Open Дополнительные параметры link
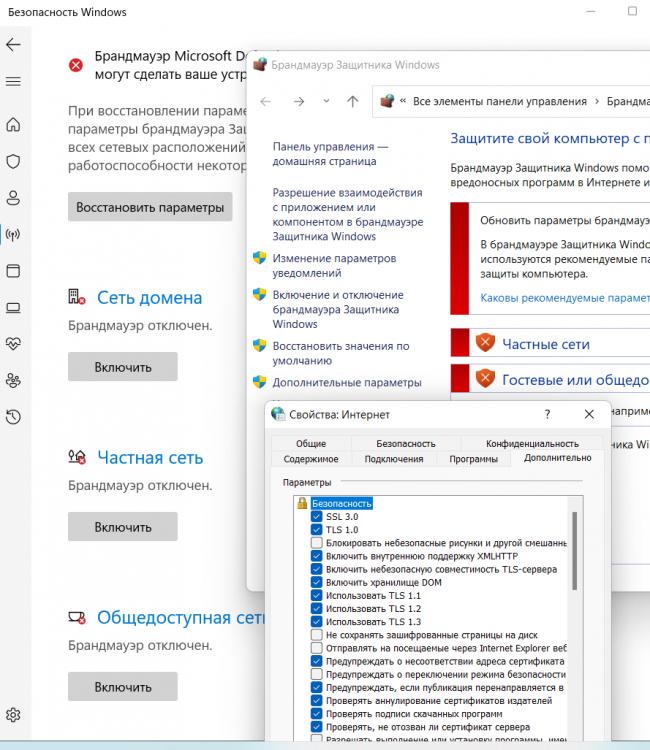 [x=347, y=383]
